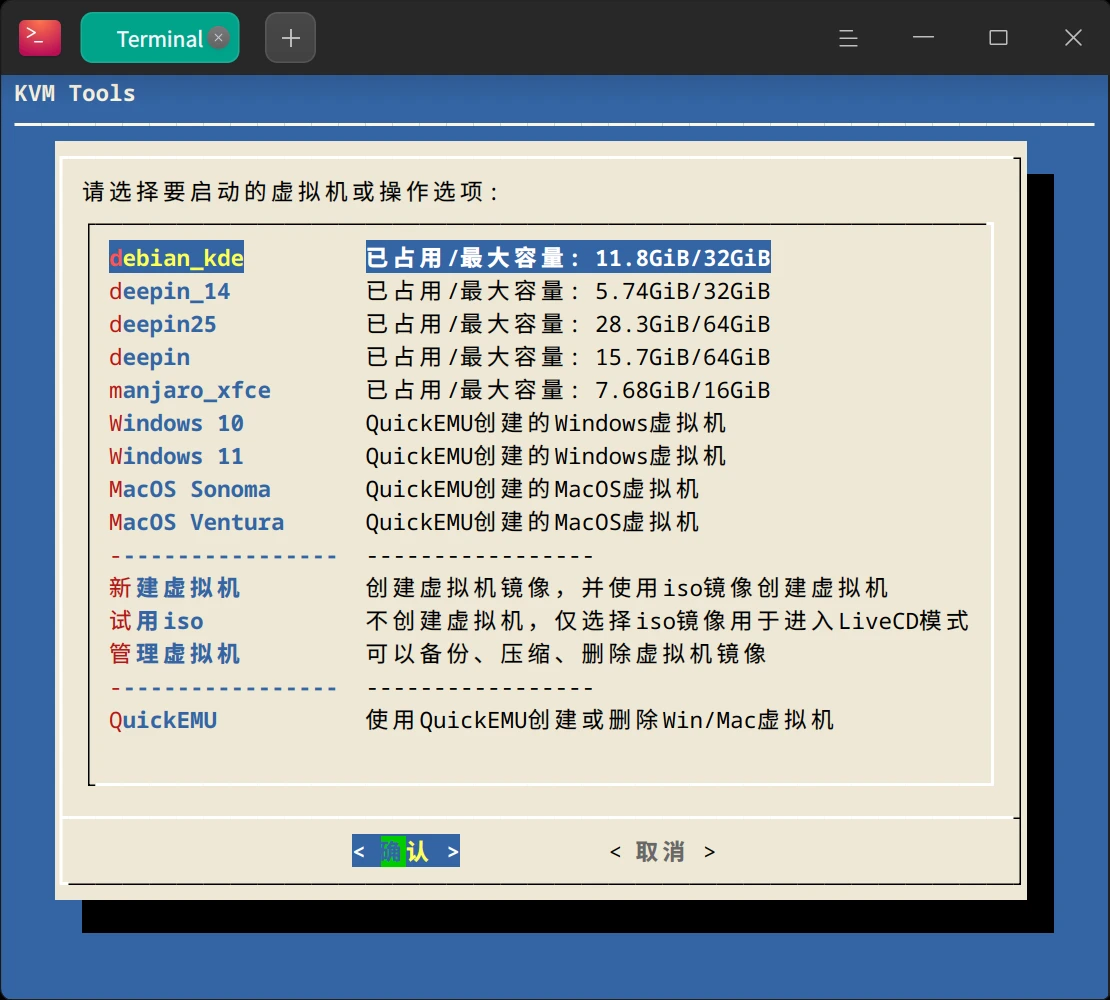Click the 可以备份、压缩、删除虚拟机镜像 description

pyautogui.click(x=566, y=654)
